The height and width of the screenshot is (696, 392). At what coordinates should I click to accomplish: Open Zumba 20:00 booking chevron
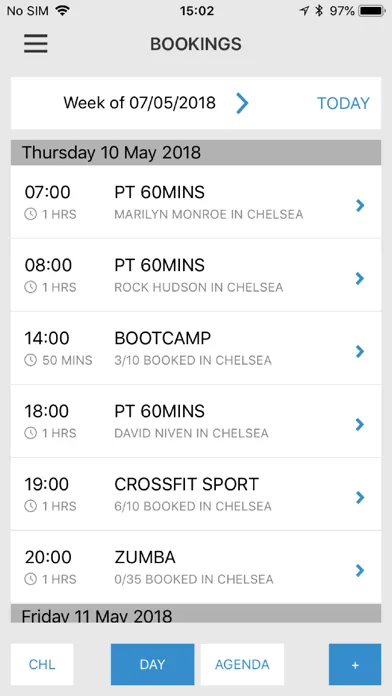360,570
